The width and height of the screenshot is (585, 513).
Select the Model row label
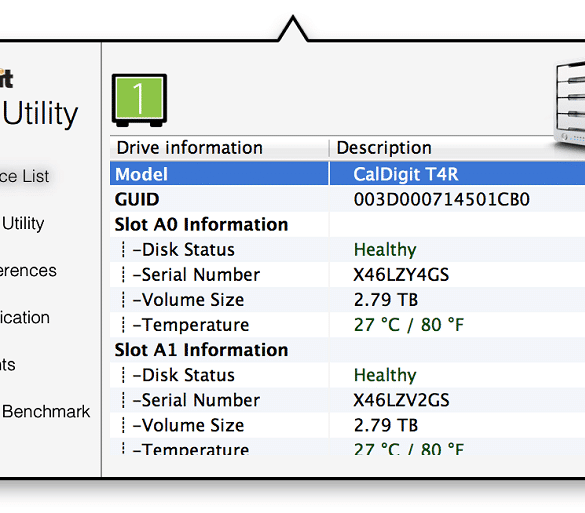click(141, 174)
